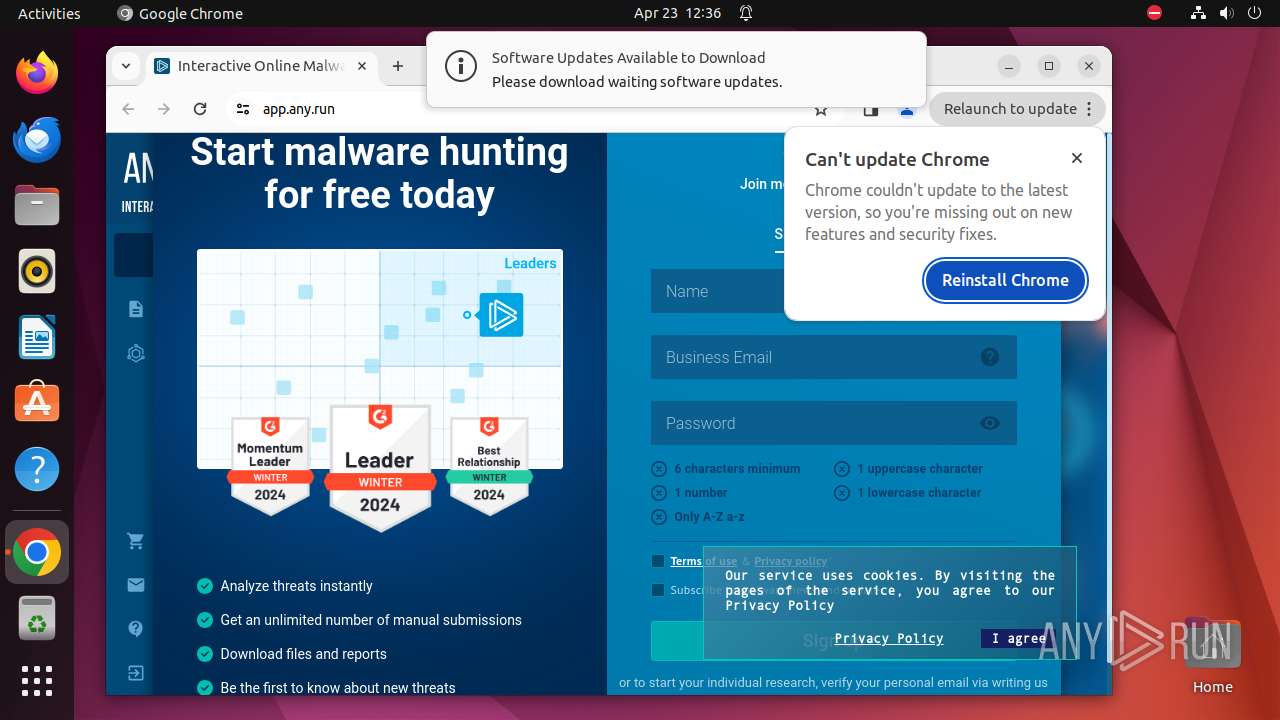The image size is (1280, 720).
Task: Open Chrome side panel icon
Action: [871, 109]
